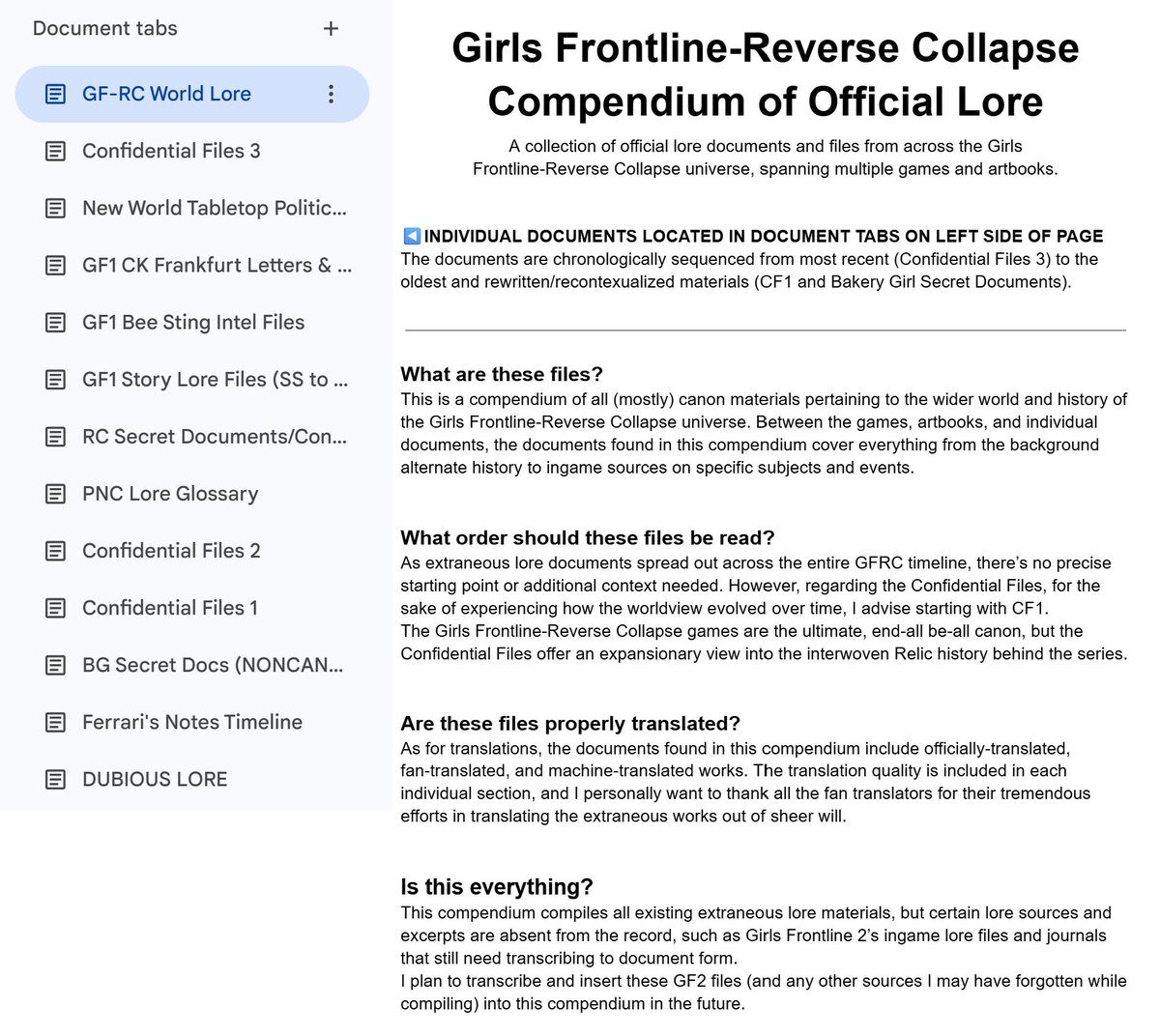This screenshot has height=1036, width=1160.
Task: Click 'What order should these files be read?' heading
Action: tap(588, 537)
